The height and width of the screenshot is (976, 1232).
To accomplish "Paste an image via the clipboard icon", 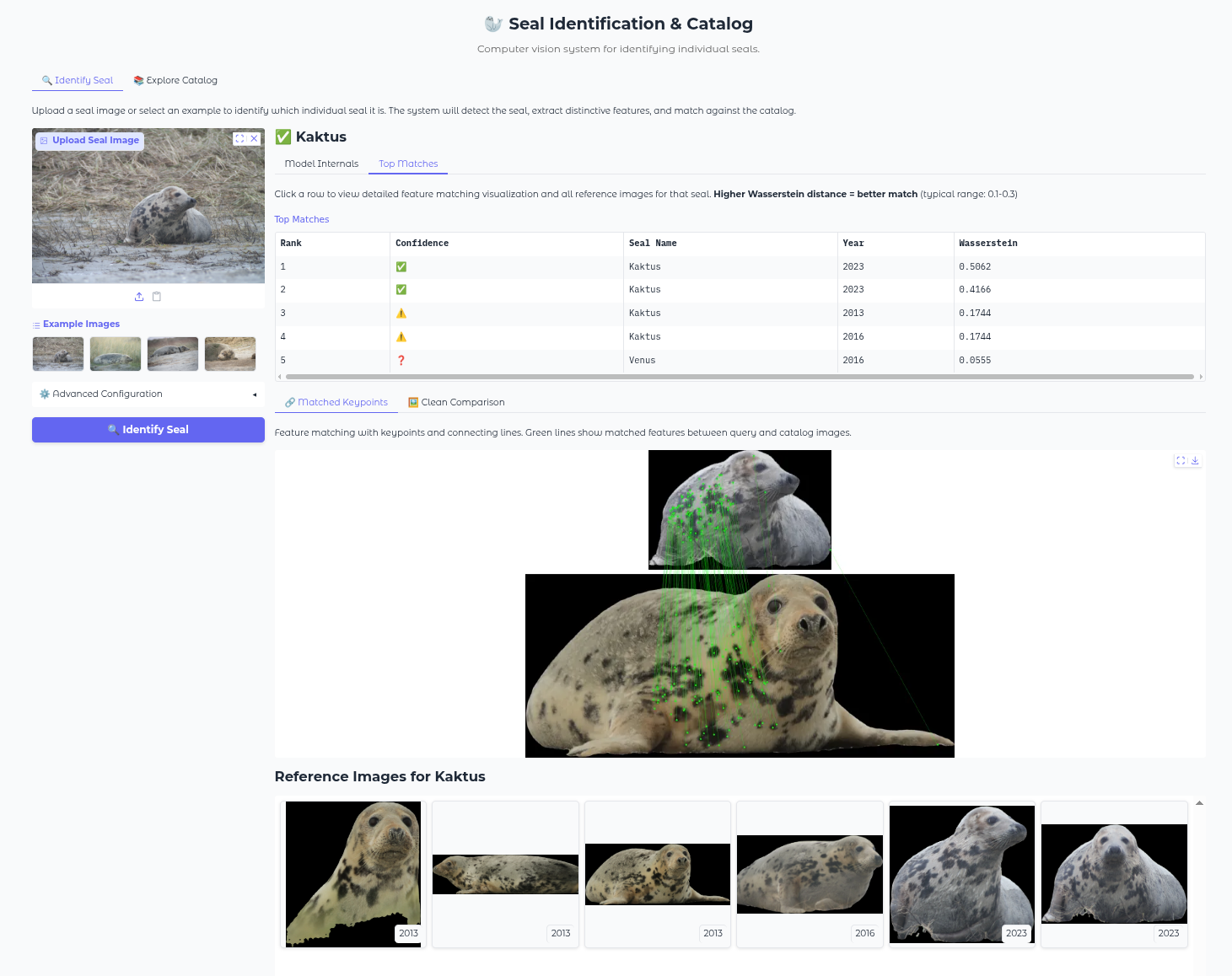I will 157,297.
